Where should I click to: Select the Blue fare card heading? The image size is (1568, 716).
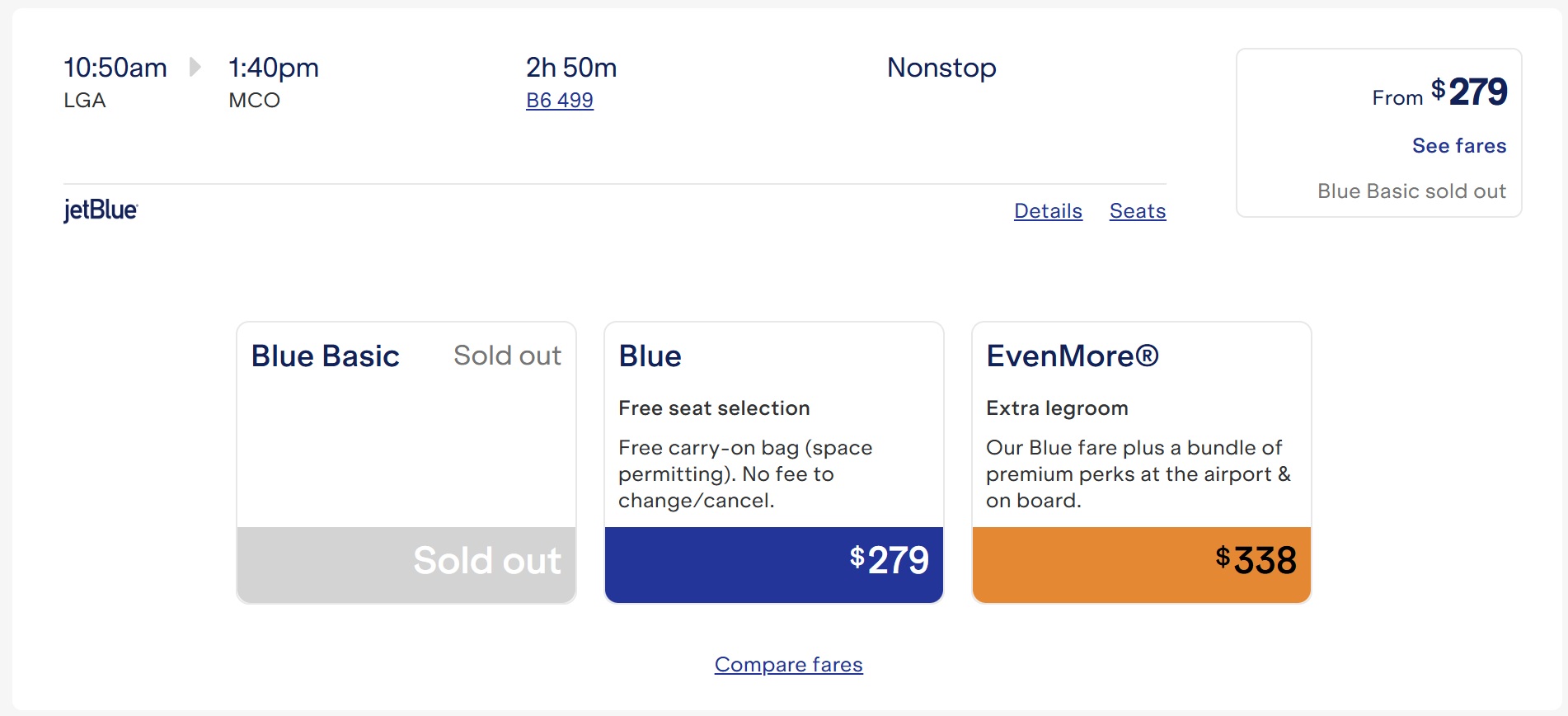click(650, 356)
